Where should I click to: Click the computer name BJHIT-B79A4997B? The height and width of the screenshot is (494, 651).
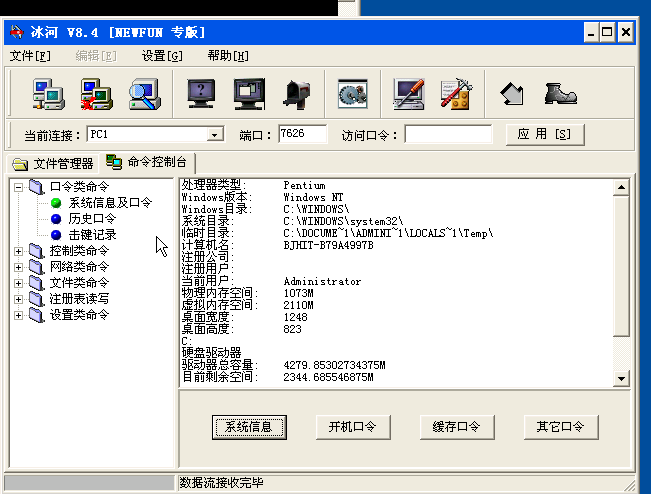(x=328, y=245)
